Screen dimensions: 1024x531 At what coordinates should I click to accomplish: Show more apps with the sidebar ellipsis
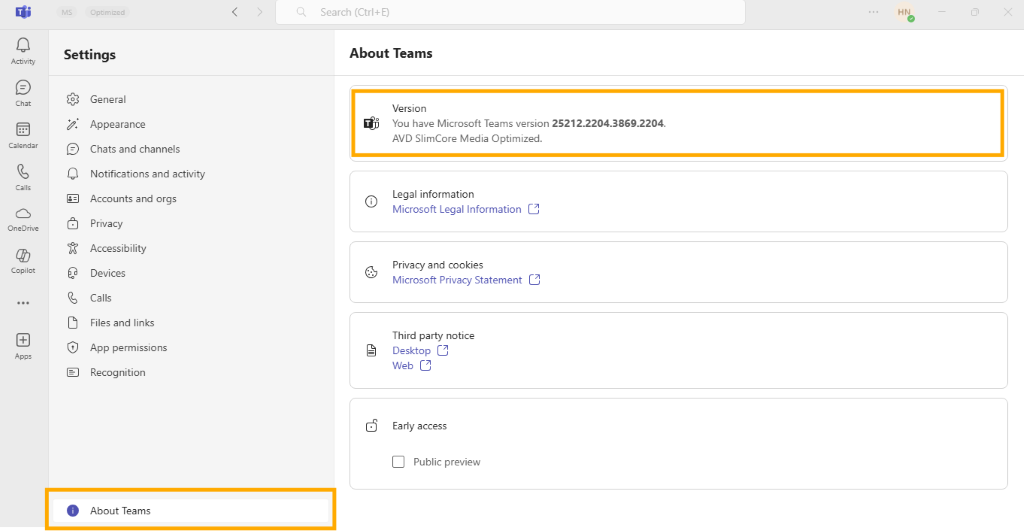pyautogui.click(x=23, y=303)
